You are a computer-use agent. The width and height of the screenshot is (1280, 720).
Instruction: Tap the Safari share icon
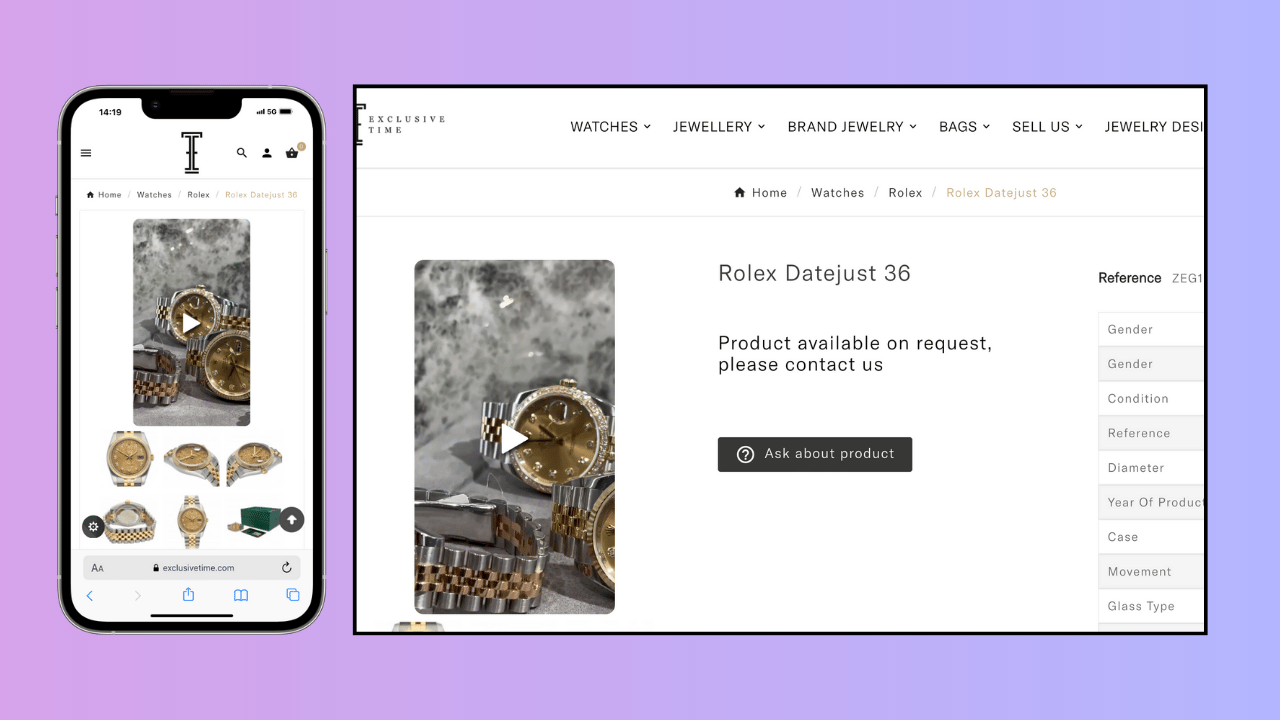pyautogui.click(x=188, y=595)
